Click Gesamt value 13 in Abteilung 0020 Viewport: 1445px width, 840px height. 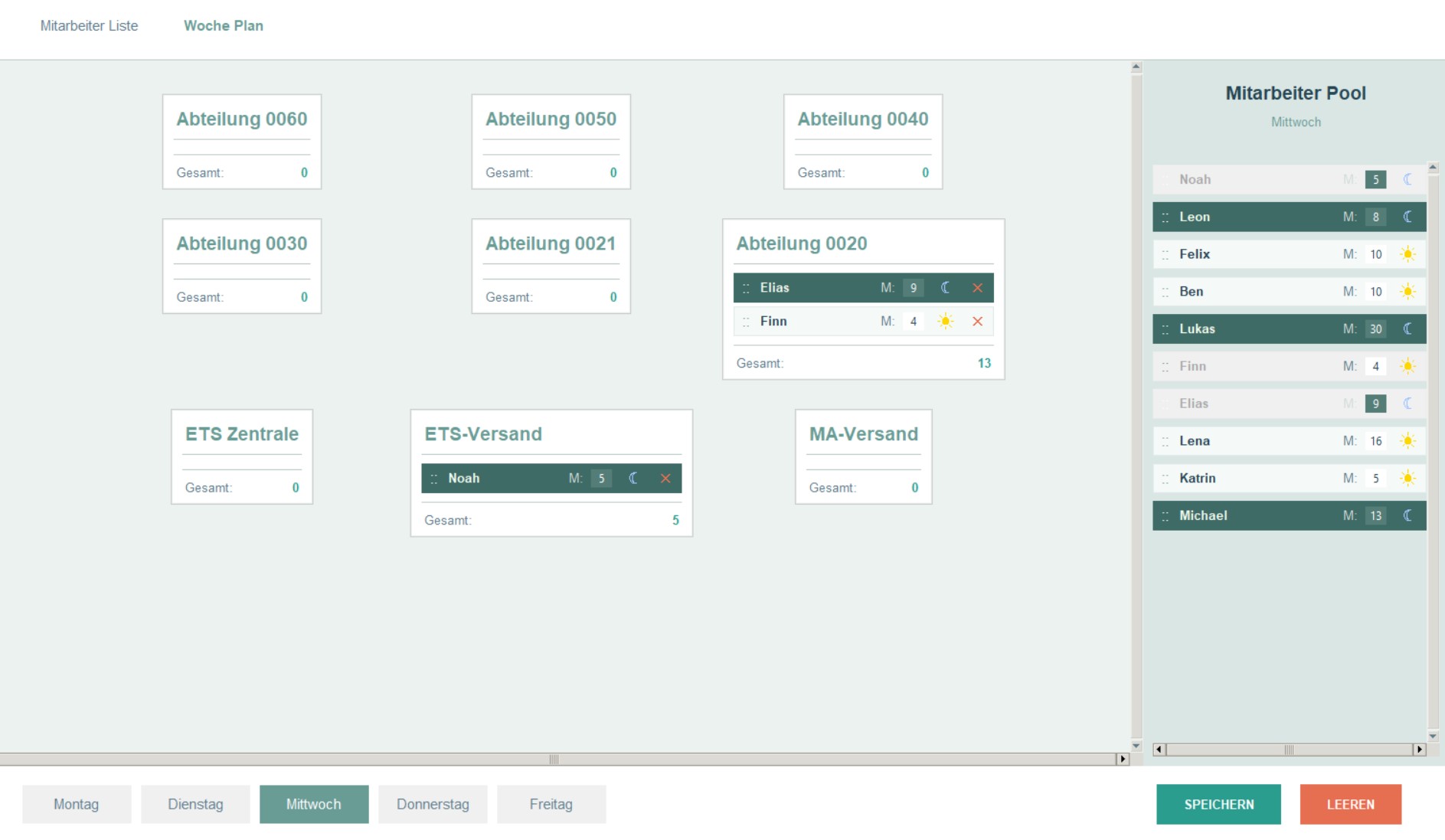point(984,364)
